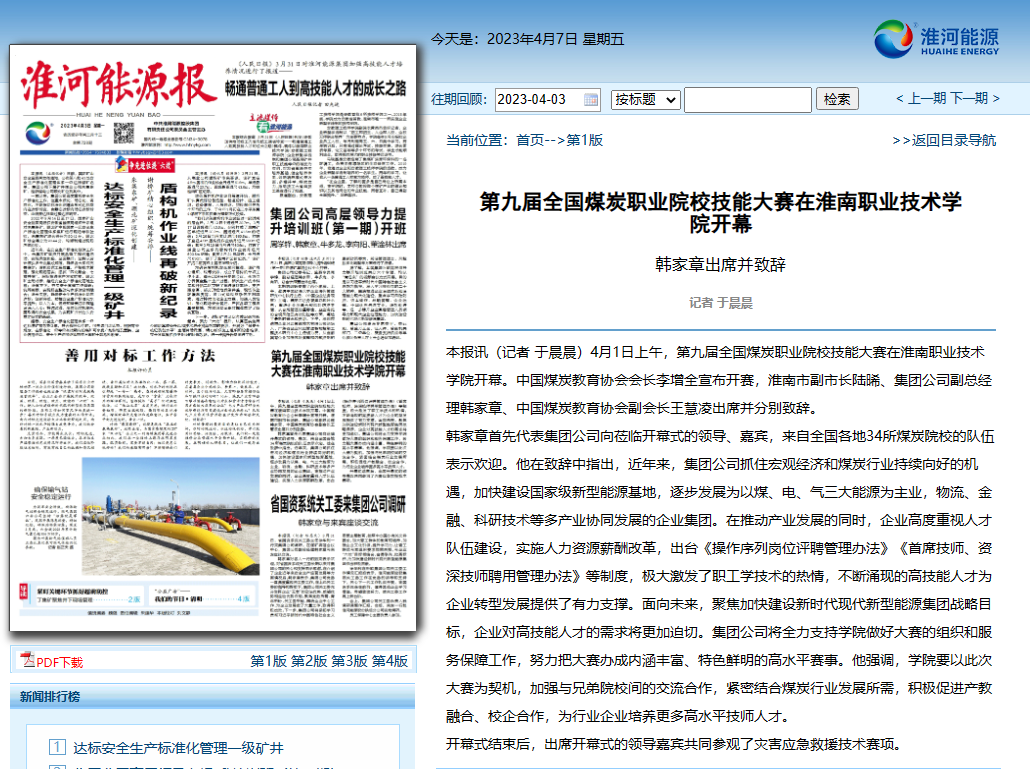Switch to 第4版 page

(390, 661)
